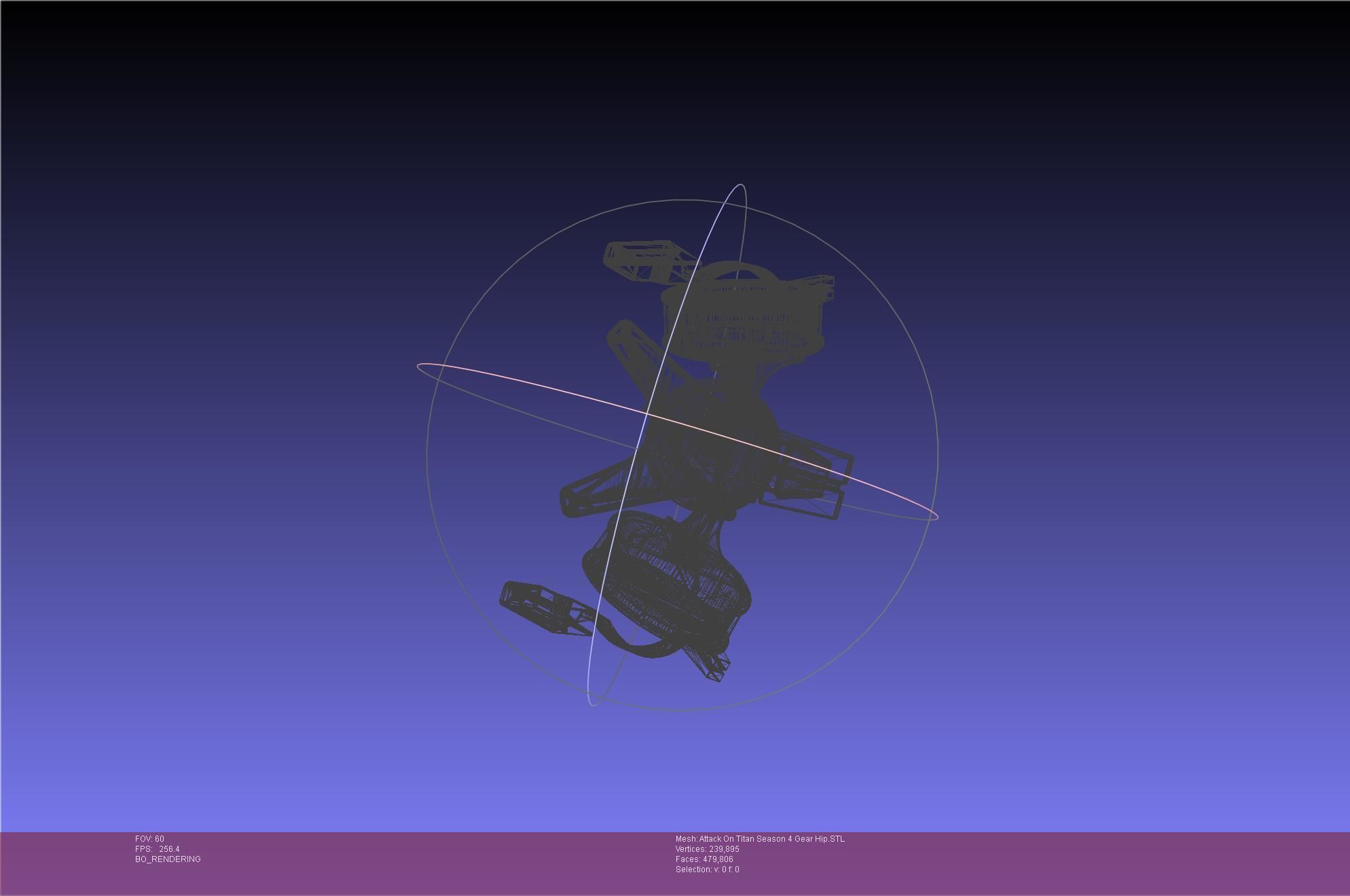Click the Vertices count text
1350x896 pixels.
tap(707, 849)
